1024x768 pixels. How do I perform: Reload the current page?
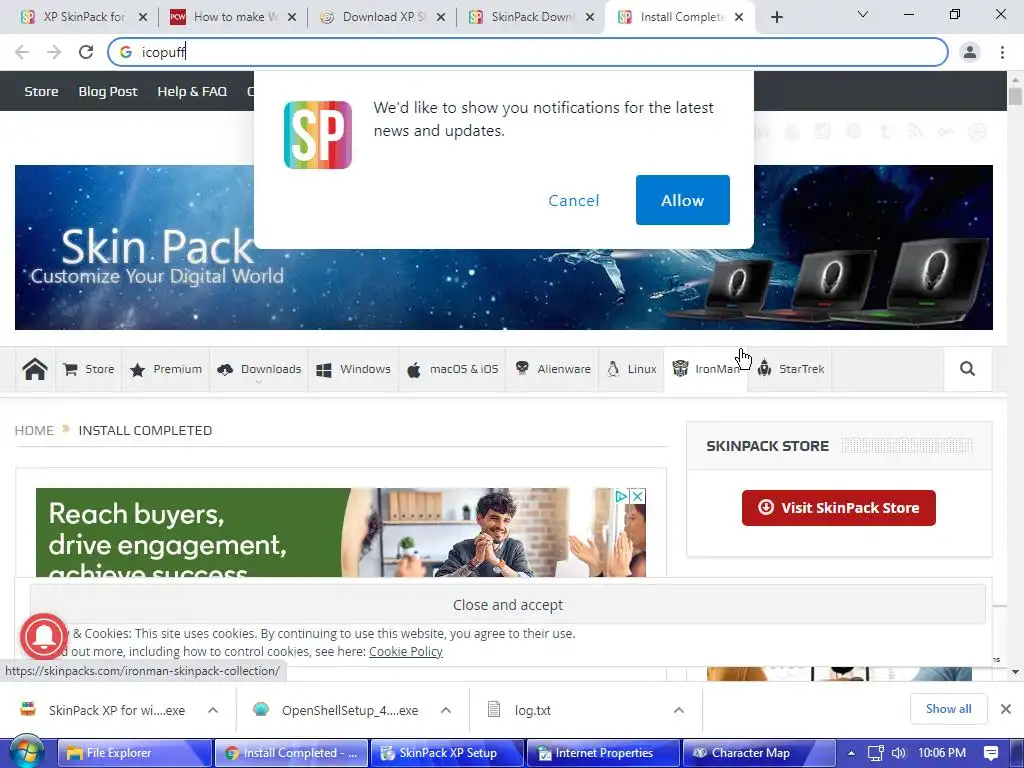click(x=86, y=52)
